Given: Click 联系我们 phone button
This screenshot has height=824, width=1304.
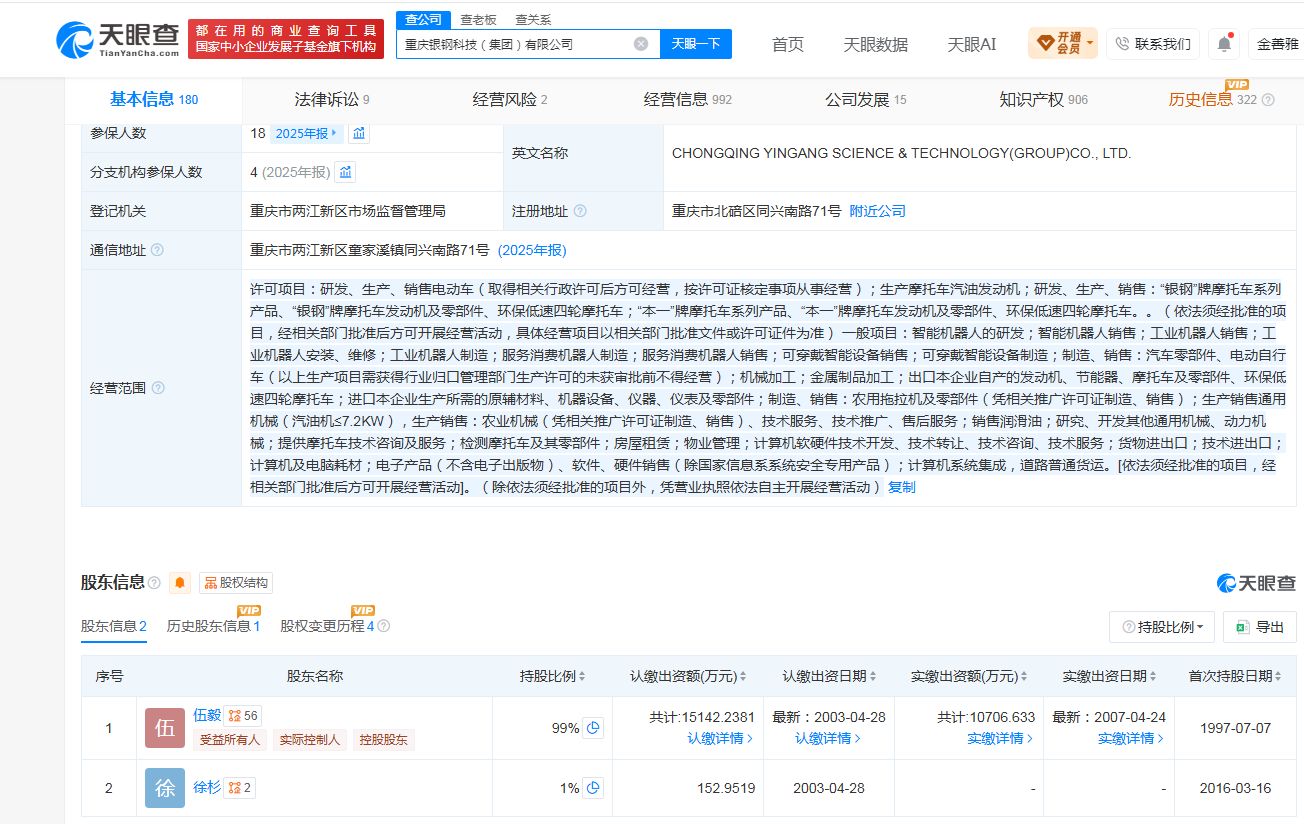Looking at the screenshot, I should 1152,44.
